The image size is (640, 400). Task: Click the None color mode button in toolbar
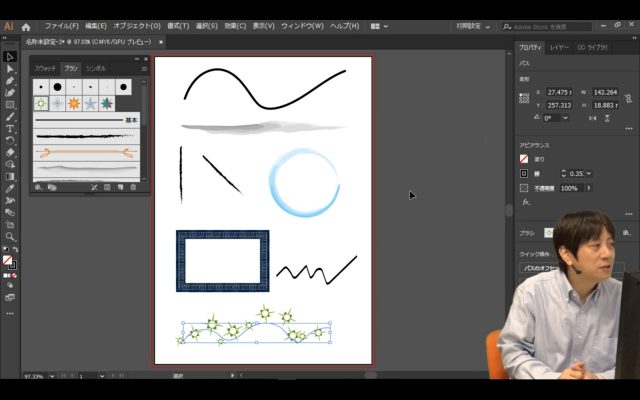pyautogui.click(x=14, y=276)
